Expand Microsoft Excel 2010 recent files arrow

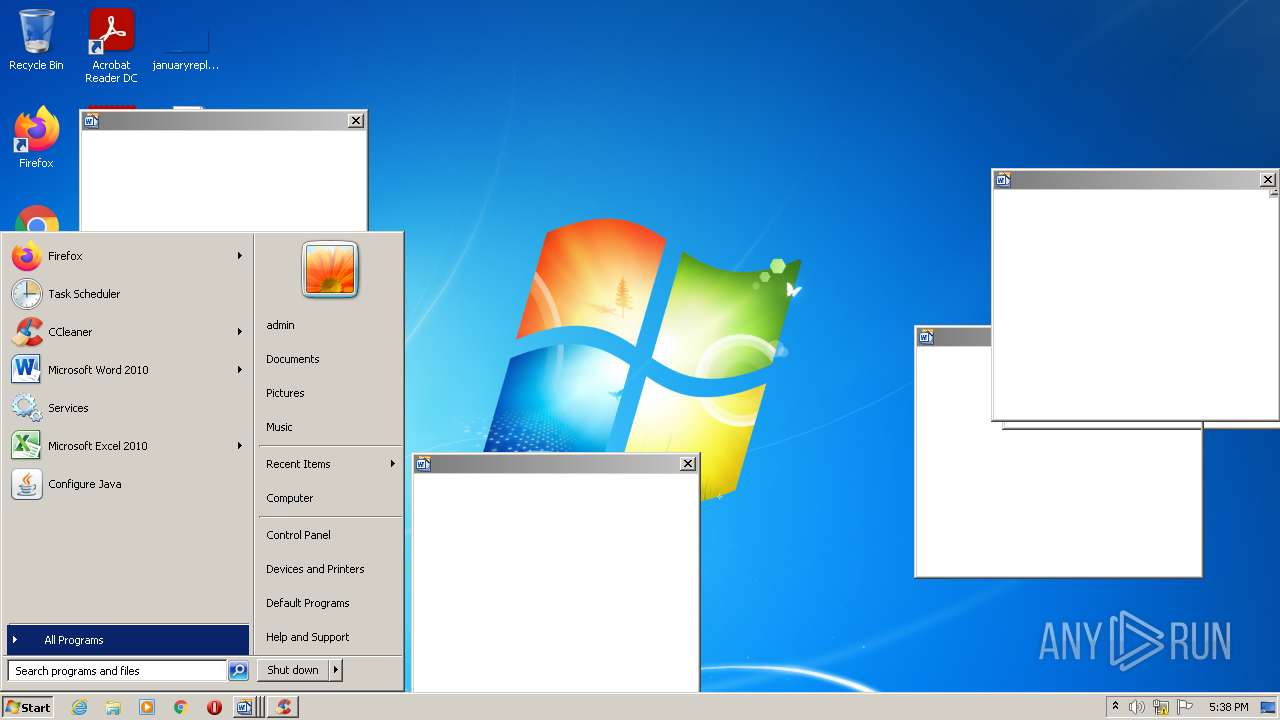click(240, 446)
